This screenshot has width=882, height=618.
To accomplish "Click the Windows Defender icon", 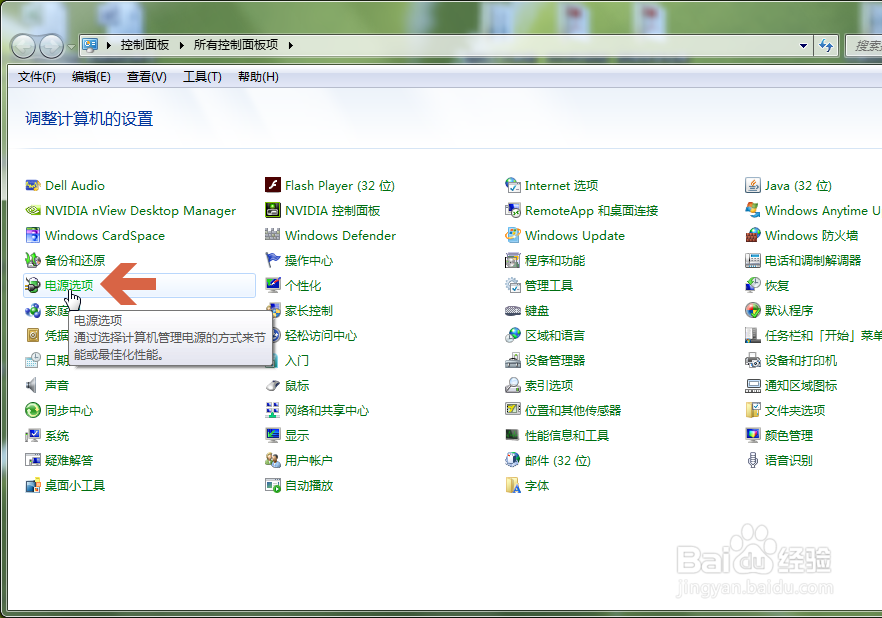I will 273,235.
